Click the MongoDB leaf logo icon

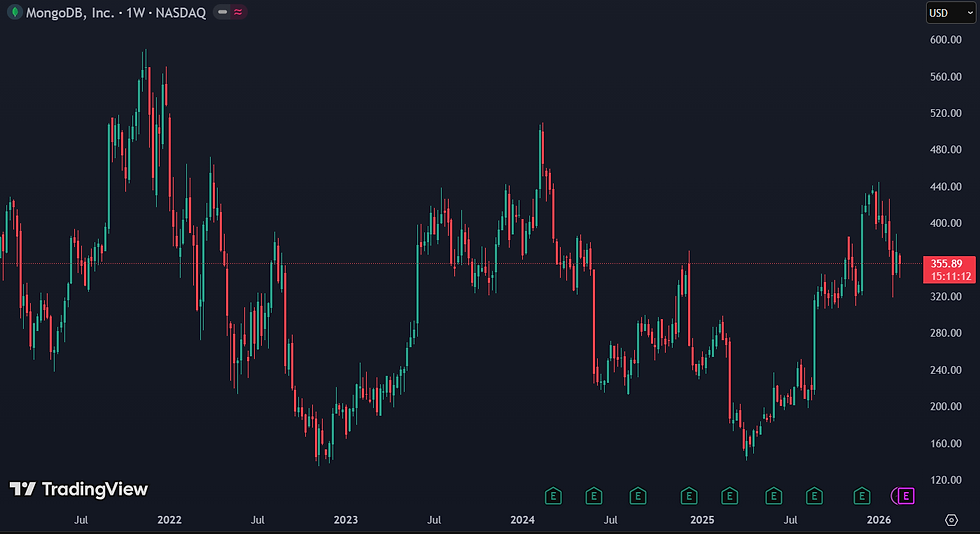pos(14,12)
